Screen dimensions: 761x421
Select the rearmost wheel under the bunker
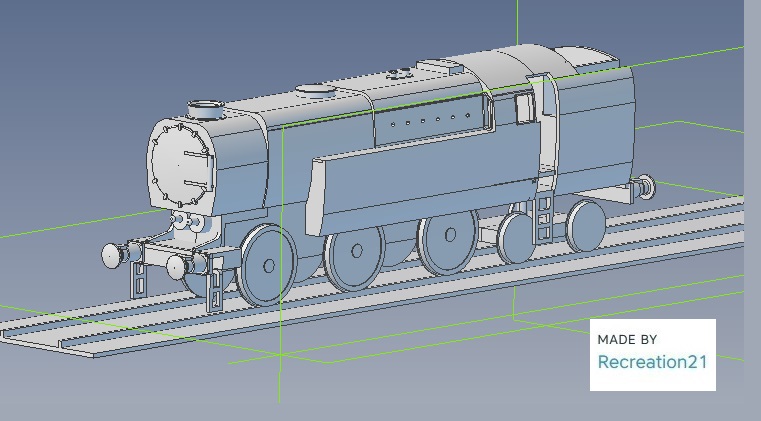click(x=585, y=225)
